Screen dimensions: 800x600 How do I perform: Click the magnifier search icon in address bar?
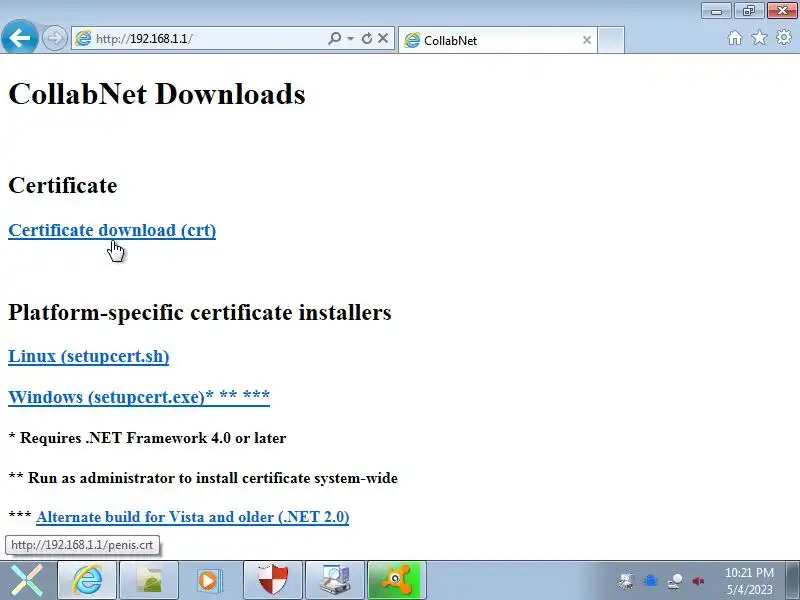pyautogui.click(x=334, y=38)
